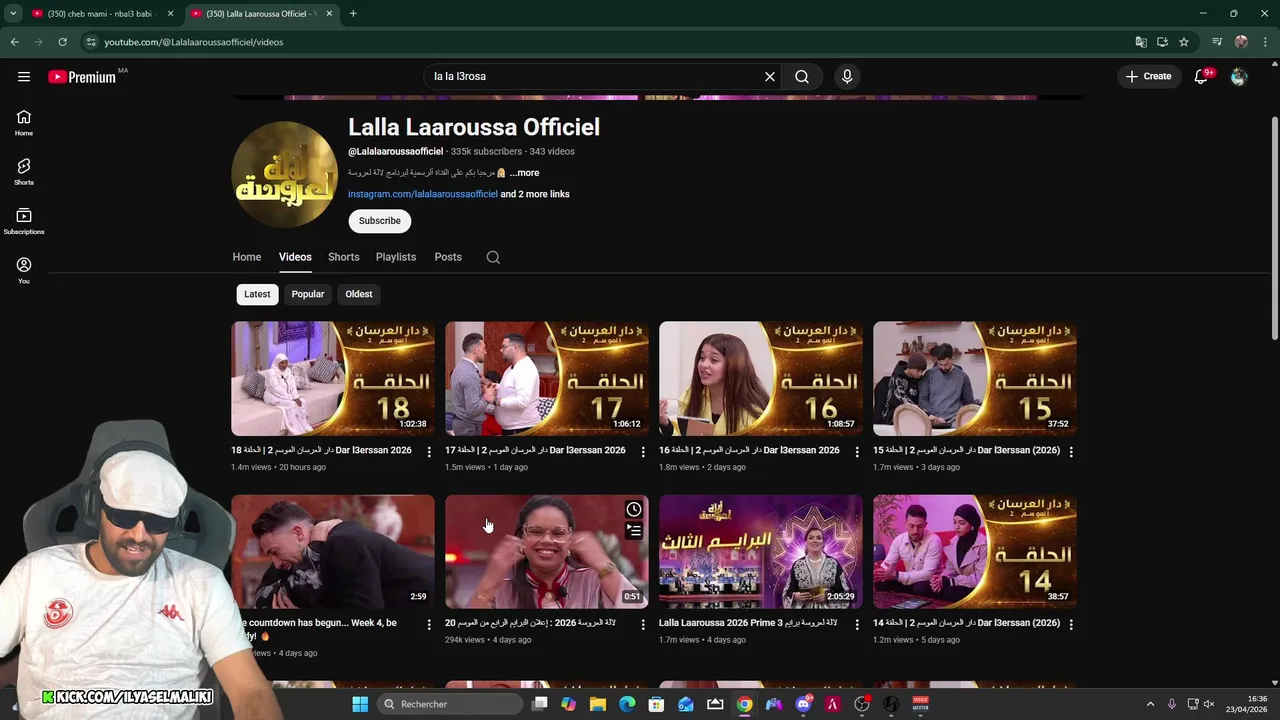1280x720 pixels.
Task: Play the episode 16 video thumbnail
Action: point(761,378)
